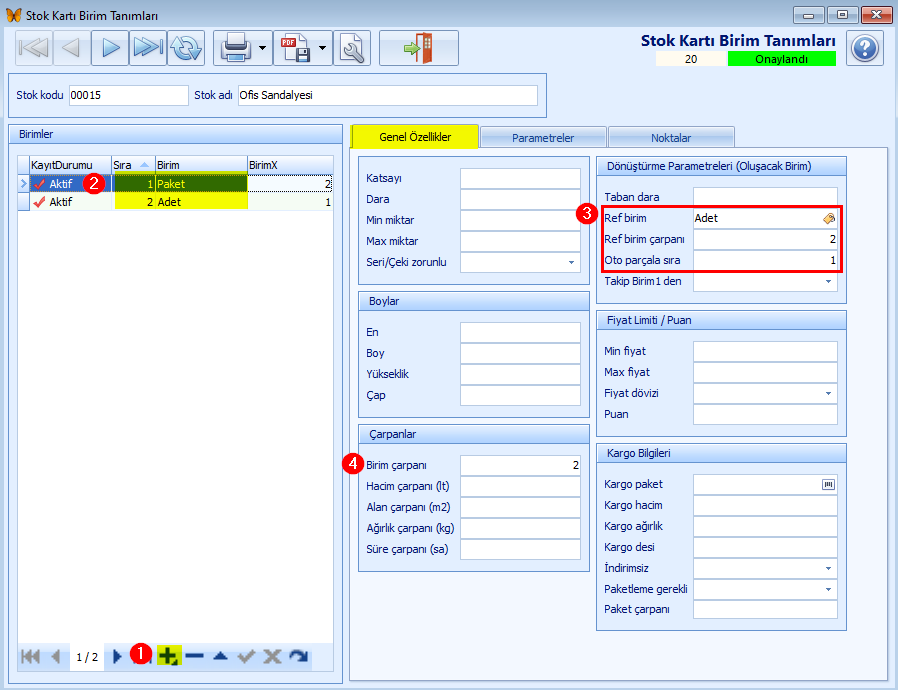This screenshot has width=898, height=690.
Task: Go to first record in top toolbar
Action: [34, 48]
